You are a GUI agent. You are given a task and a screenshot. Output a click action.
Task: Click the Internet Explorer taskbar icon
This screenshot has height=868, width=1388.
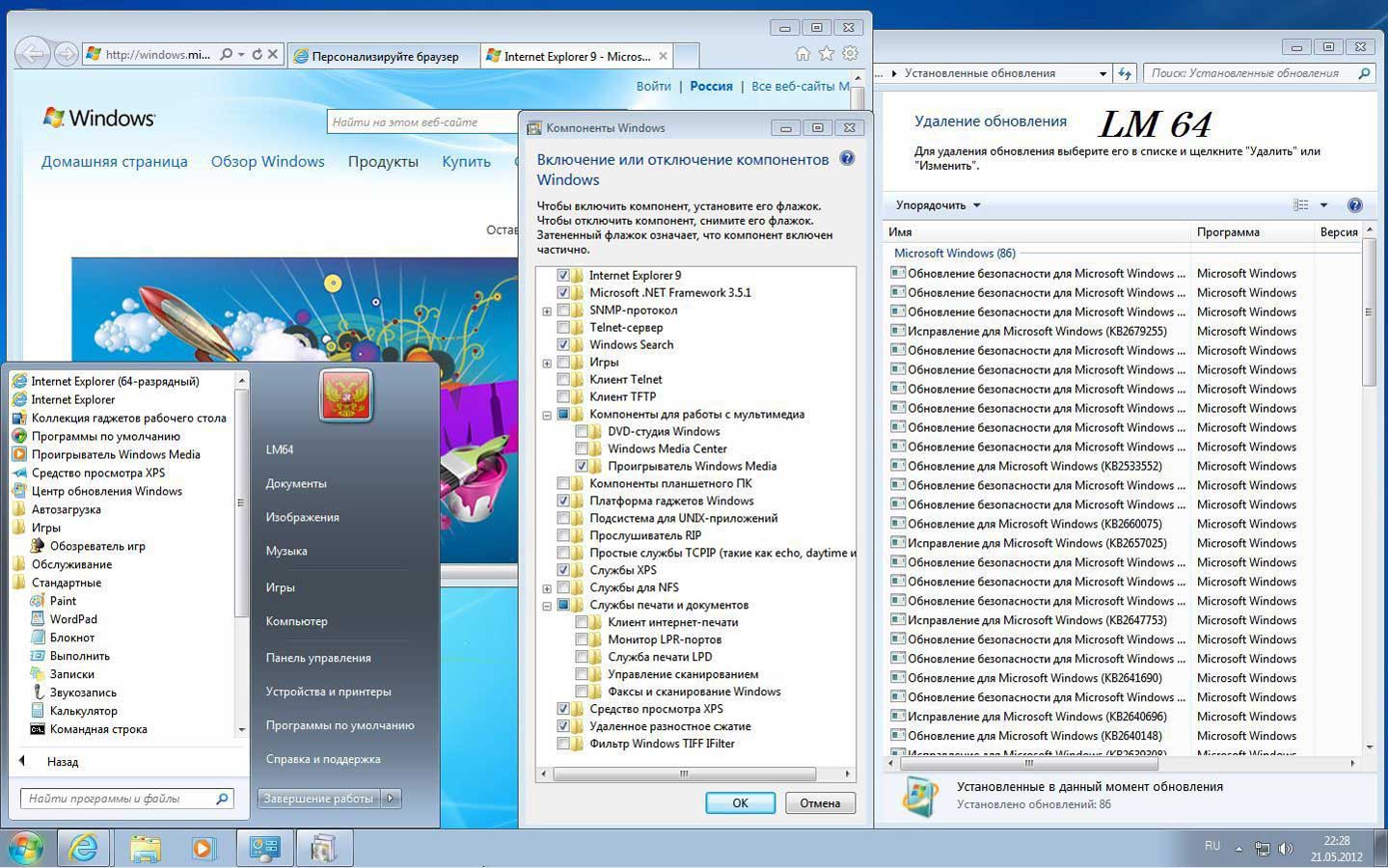(84, 848)
